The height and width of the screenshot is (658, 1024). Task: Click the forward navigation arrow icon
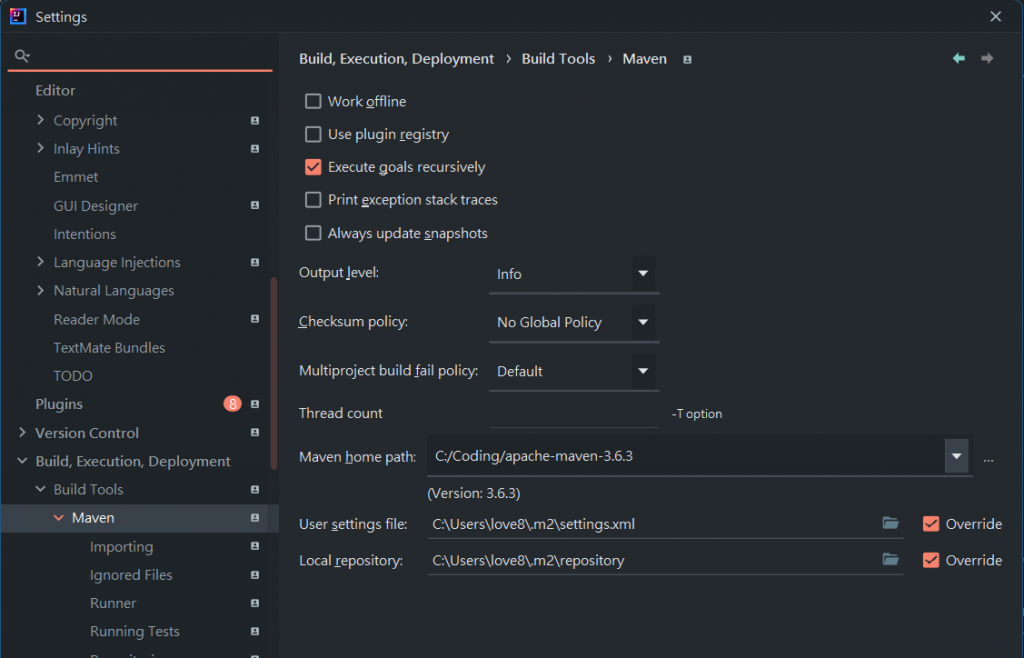tap(987, 59)
